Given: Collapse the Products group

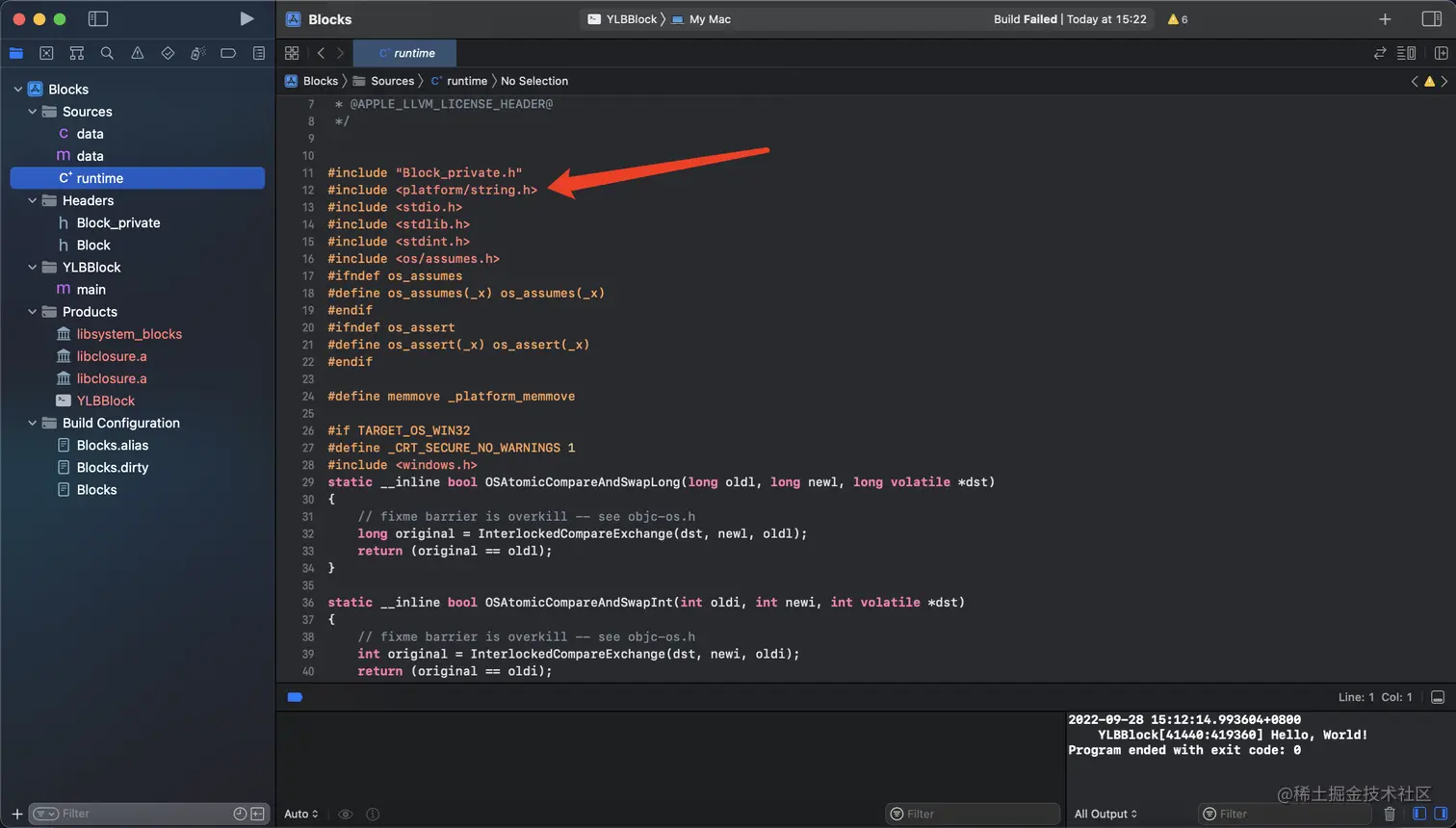Looking at the screenshot, I should pos(33,312).
